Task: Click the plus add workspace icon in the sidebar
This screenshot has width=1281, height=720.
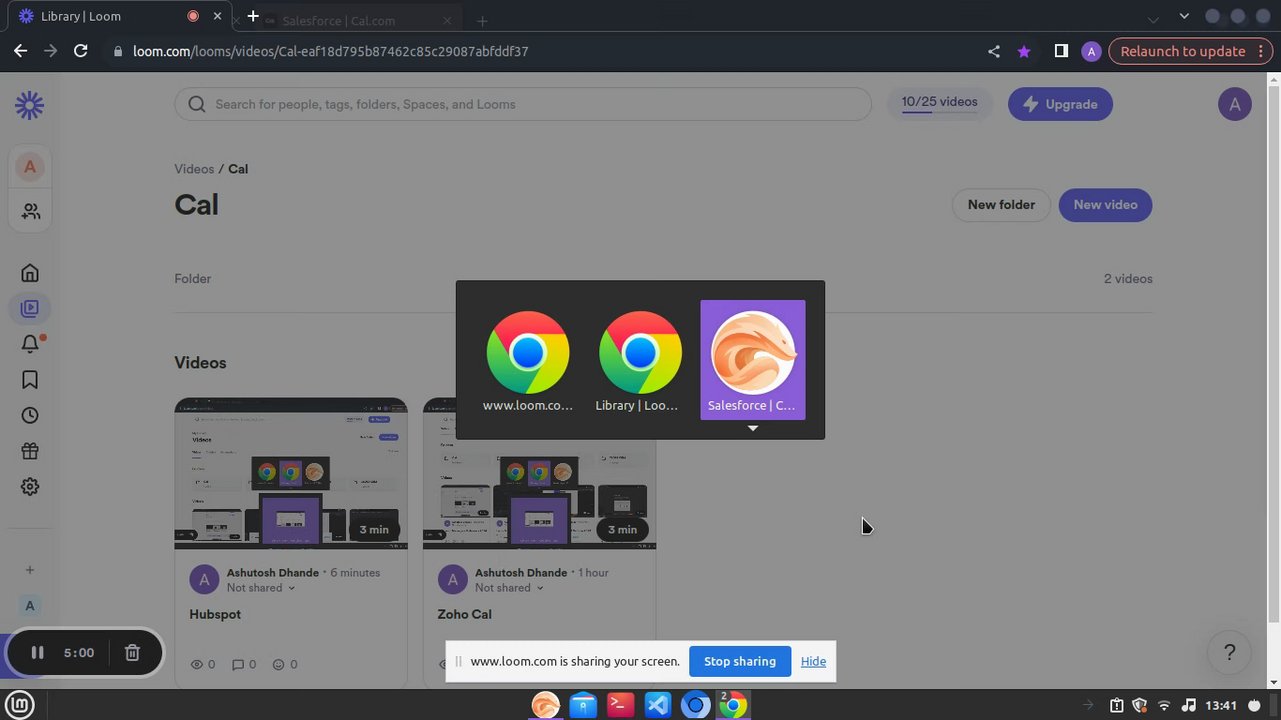Action: tap(30, 570)
